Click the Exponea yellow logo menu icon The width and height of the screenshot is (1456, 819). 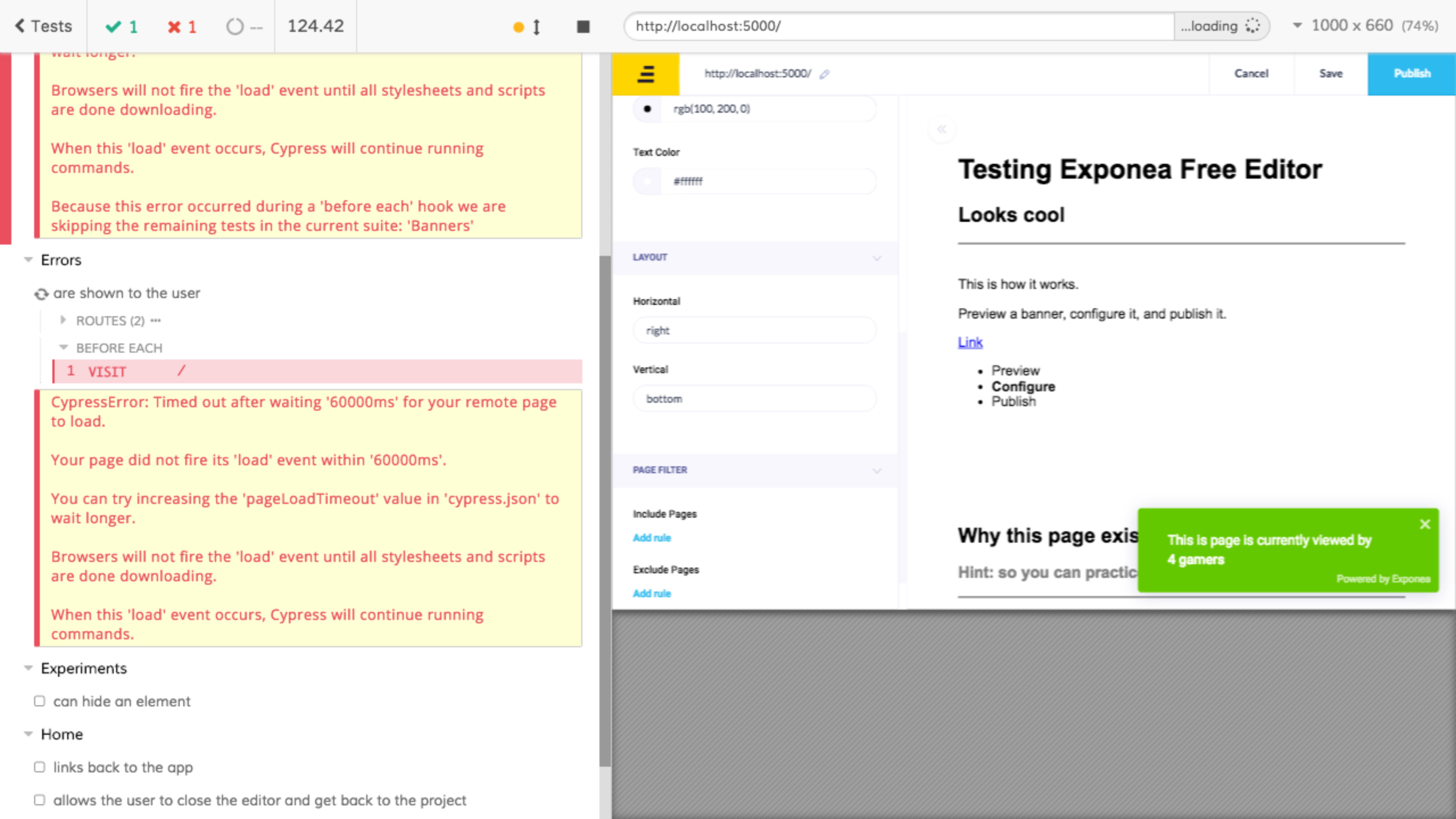point(646,74)
